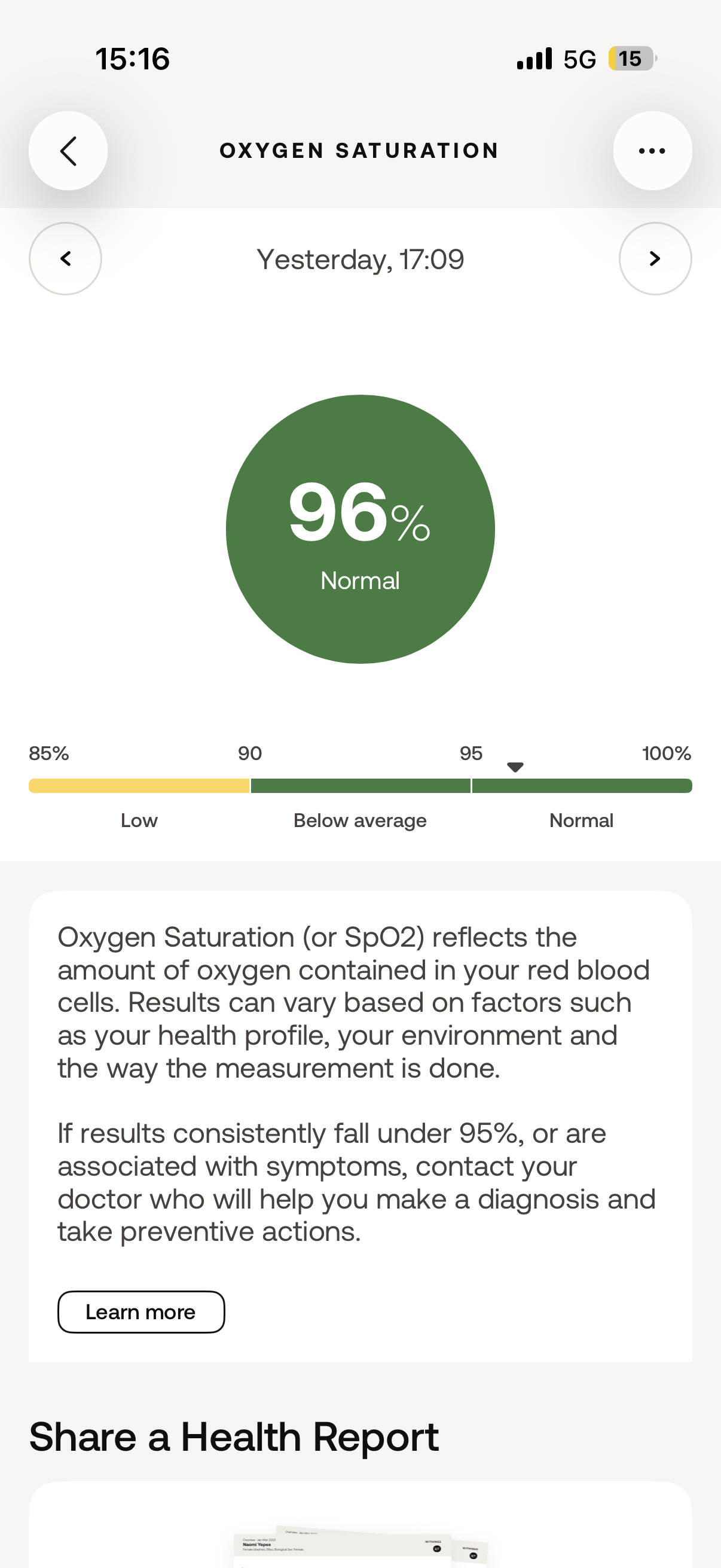Tap the back arrow in header
The width and height of the screenshot is (721, 1568).
click(x=68, y=151)
